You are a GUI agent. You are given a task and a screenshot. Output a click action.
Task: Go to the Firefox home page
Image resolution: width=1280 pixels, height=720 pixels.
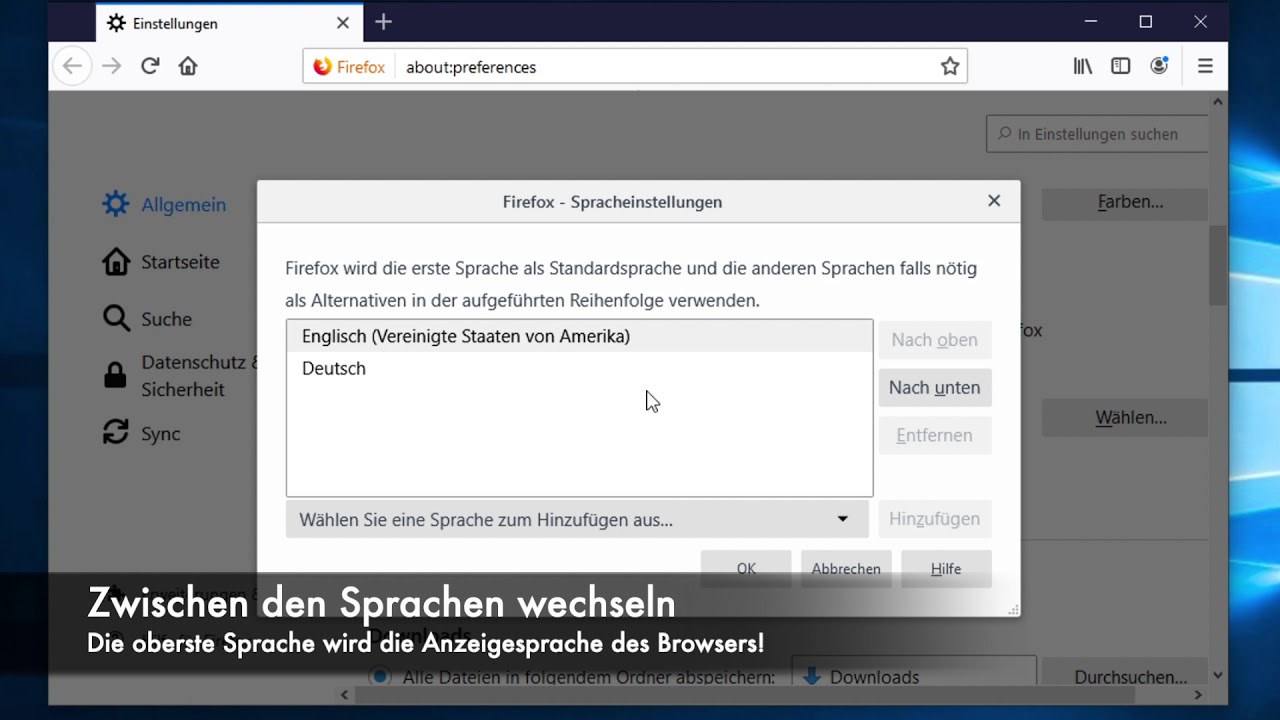pyautogui.click(x=188, y=67)
